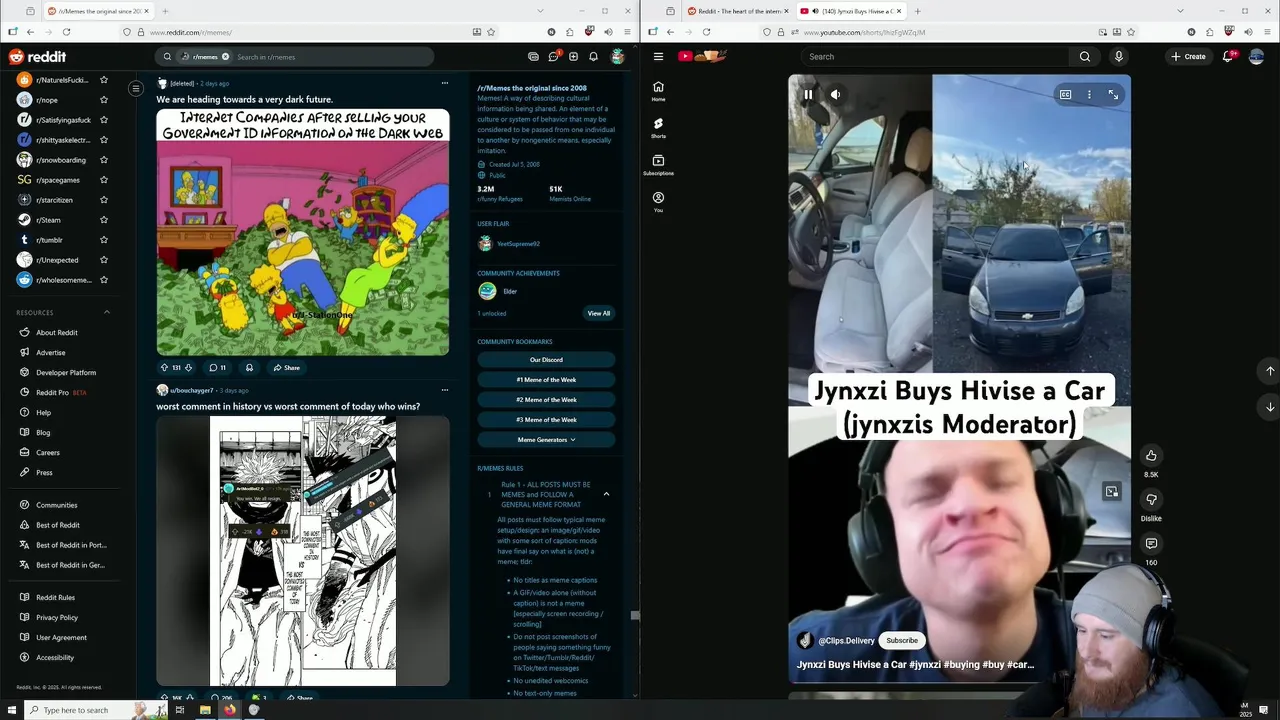
Task: Click View All community achievements
Action: [x=598, y=313]
